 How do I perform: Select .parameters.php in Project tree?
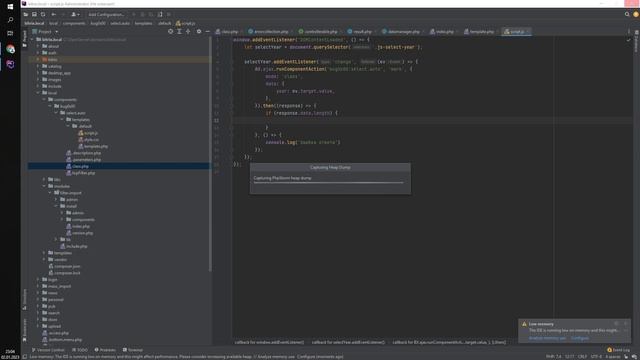[x=83, y=160]
